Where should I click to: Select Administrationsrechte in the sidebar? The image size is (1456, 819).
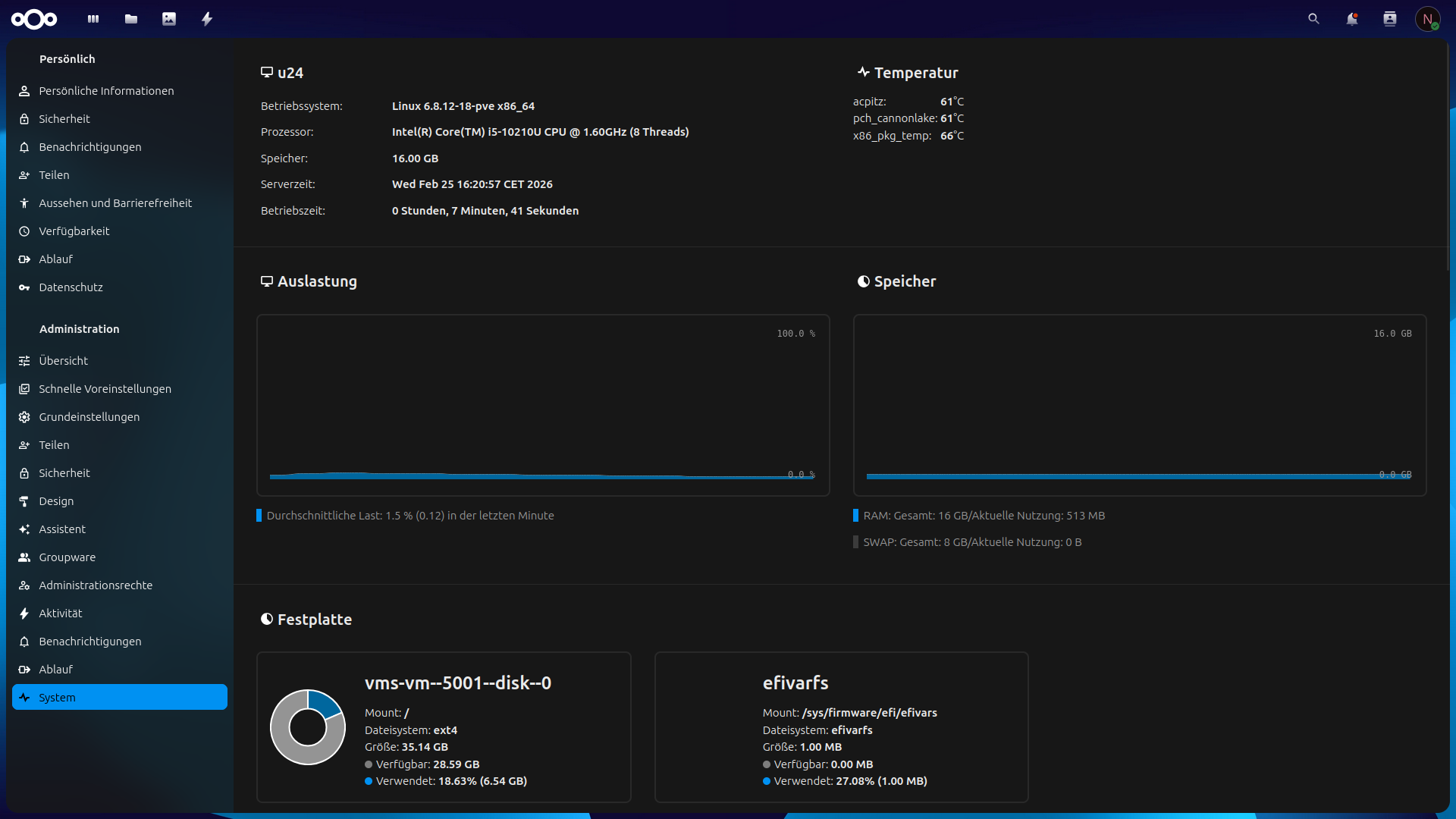[x=96, y=585]
